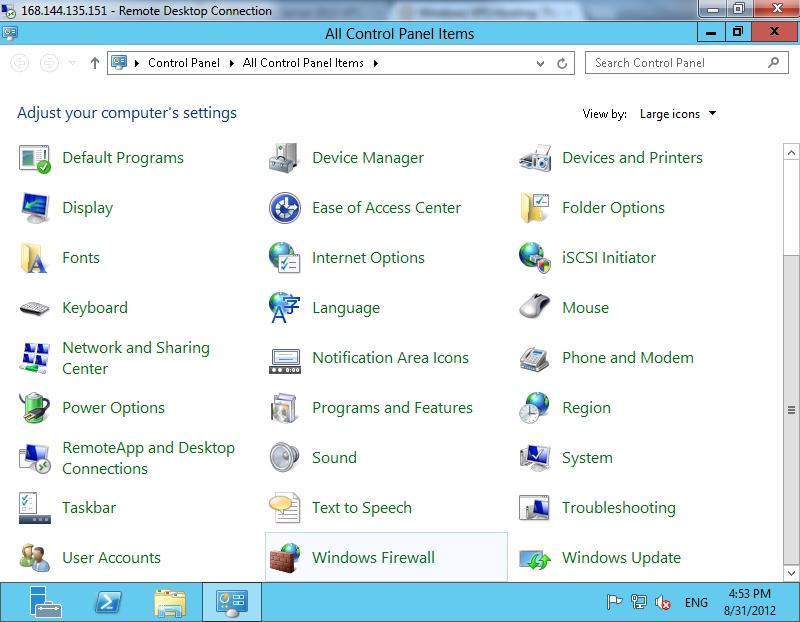Open the Windows Firewall brick wall icon

pyautogui.click(x=285, y=558)
